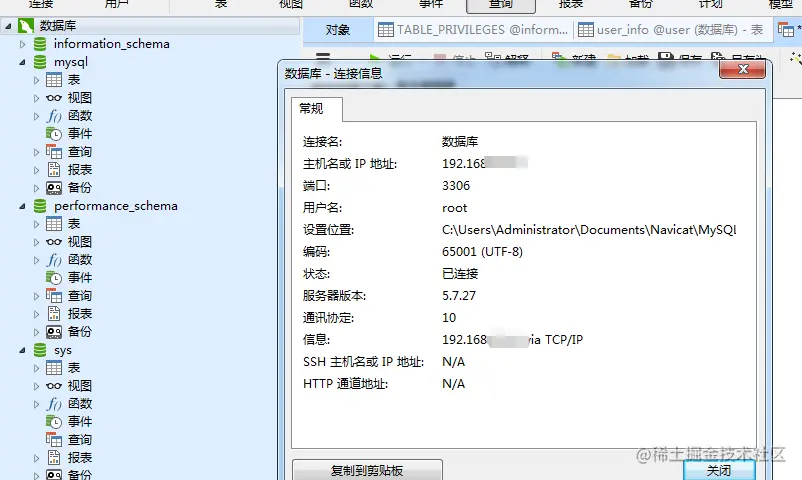This screenshot has width=802, height=480.
Task: Click the C:\Users\Administrator settings path value
Action: coord(589,230)
